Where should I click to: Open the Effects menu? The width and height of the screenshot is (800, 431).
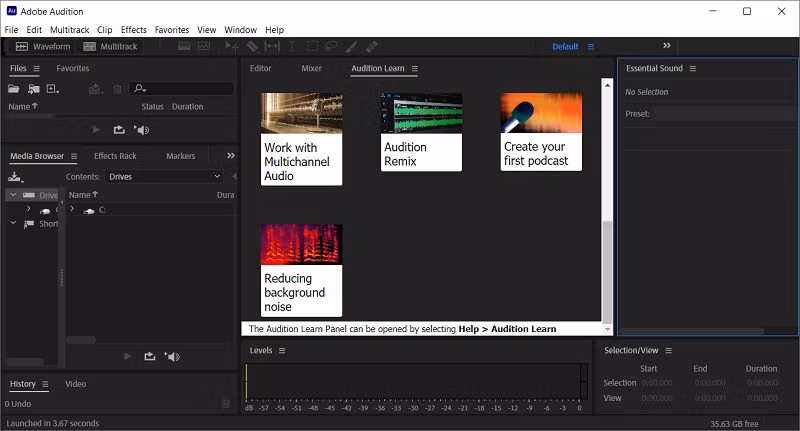pyautogui.click(x=134, y=30)
